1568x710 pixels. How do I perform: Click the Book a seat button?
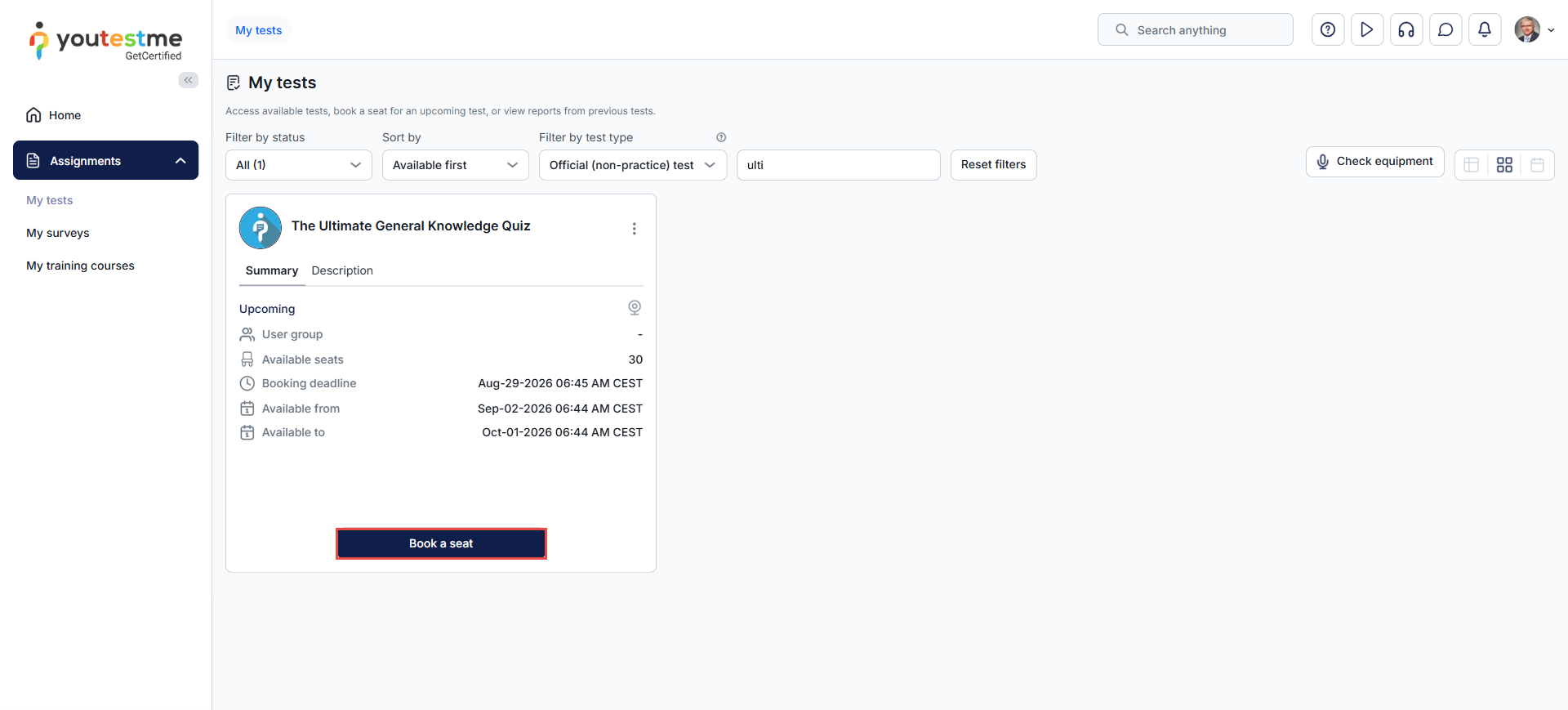(x=441, y=543)
